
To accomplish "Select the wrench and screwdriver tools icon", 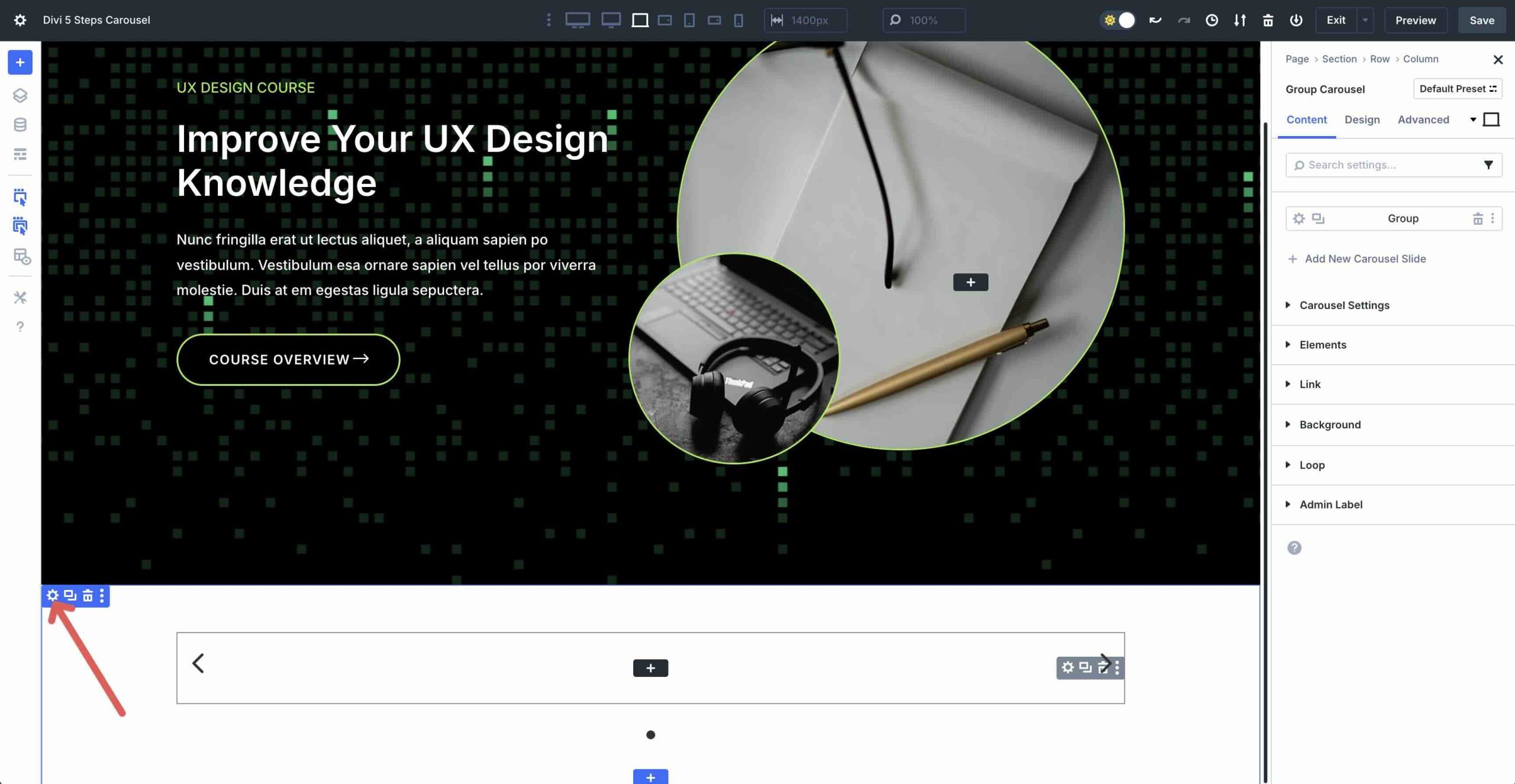I will (20, 297).
